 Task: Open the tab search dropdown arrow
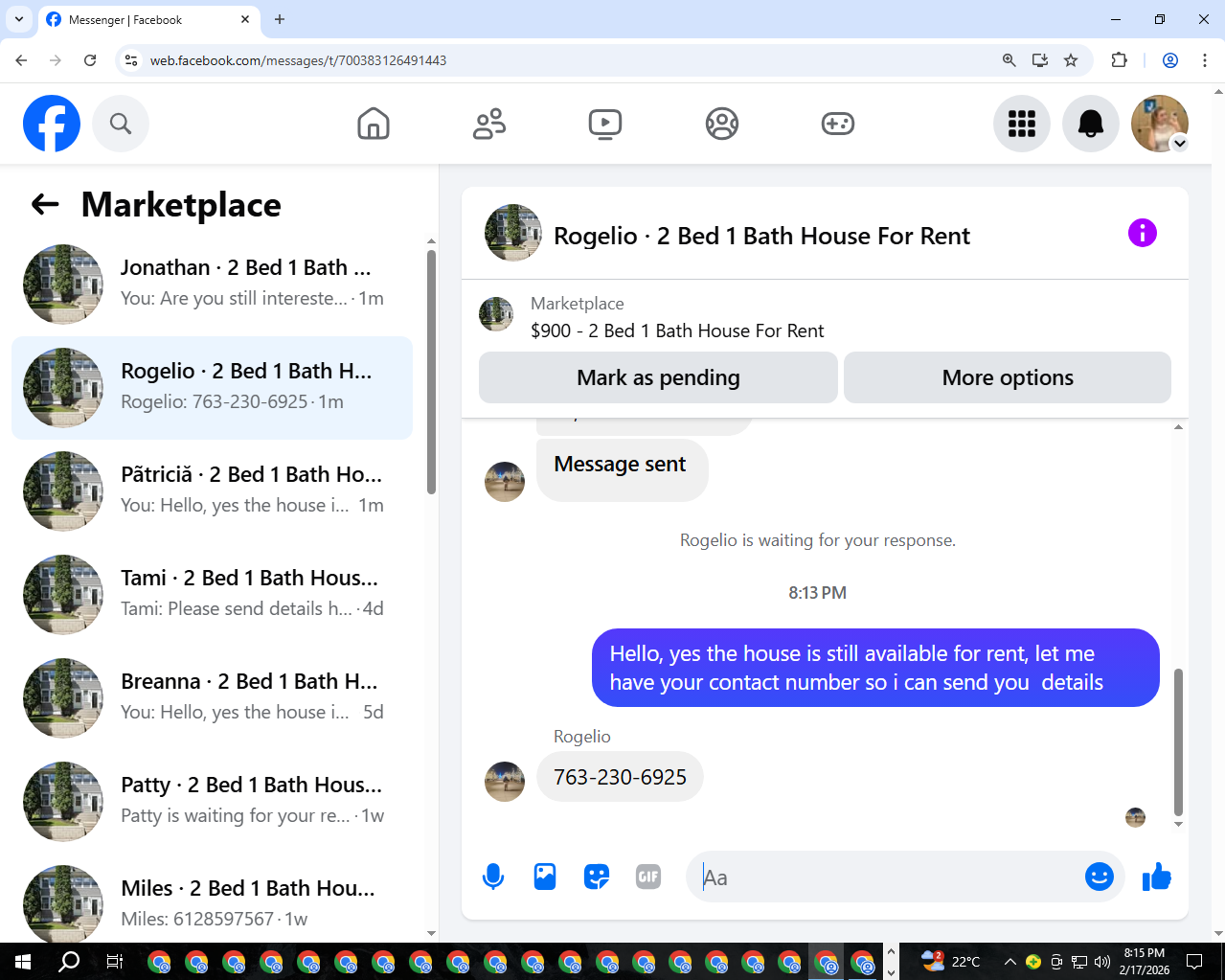click(18, 19)
